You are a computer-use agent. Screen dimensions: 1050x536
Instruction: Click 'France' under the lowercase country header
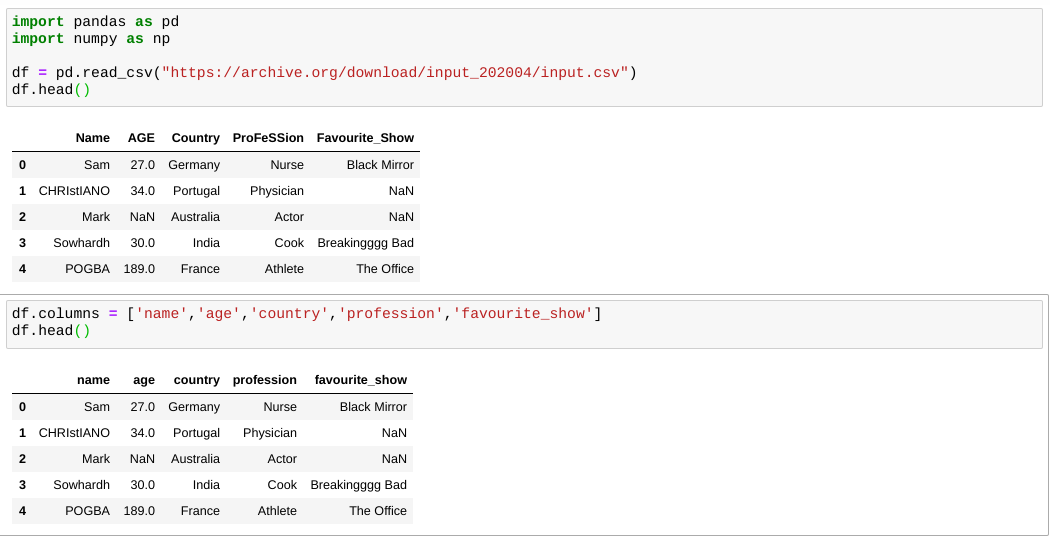click(x=200, y=511)
